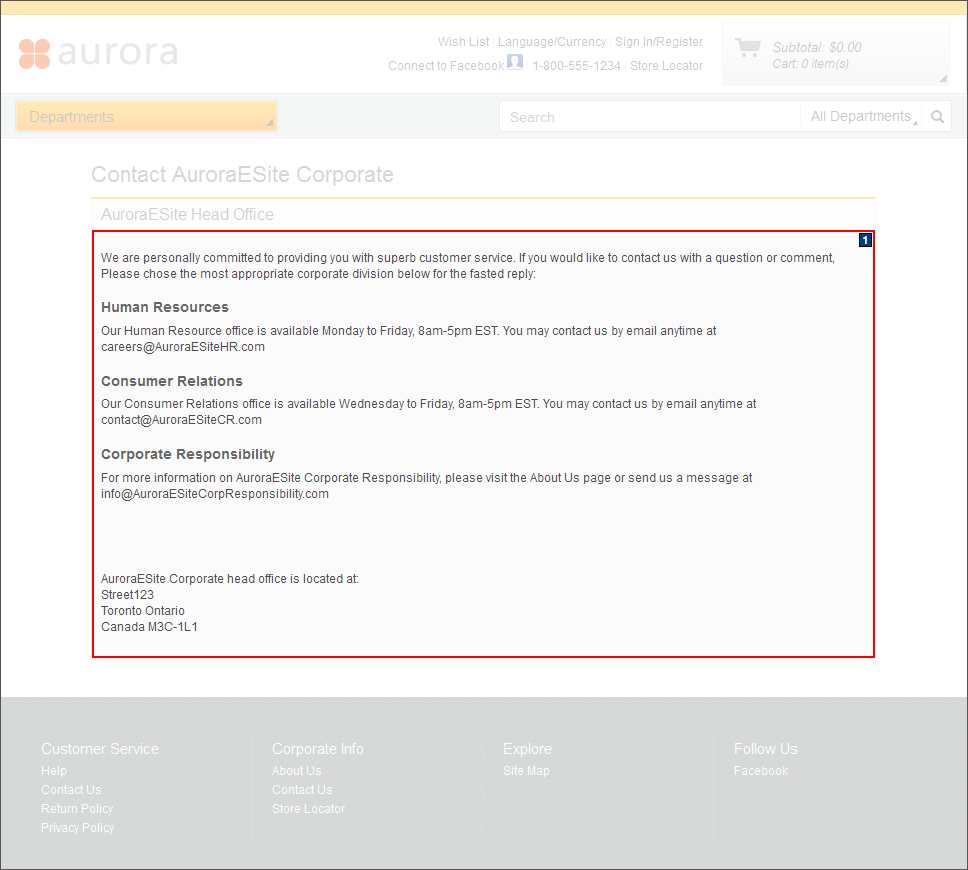Click the Facebook profile icon beside Connect to Facebook
Viewport: 968px width, 870px height.
(x=514, y=62)
